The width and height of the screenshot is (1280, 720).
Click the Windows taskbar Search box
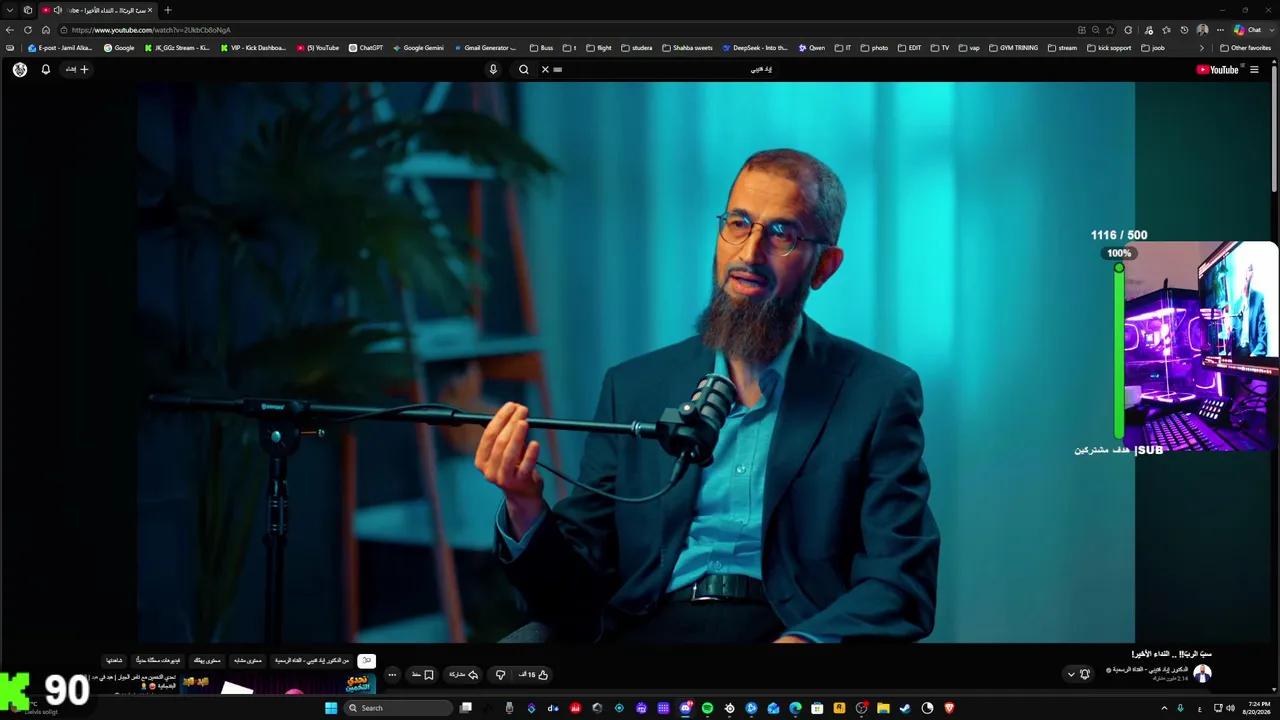click(399, 708)
